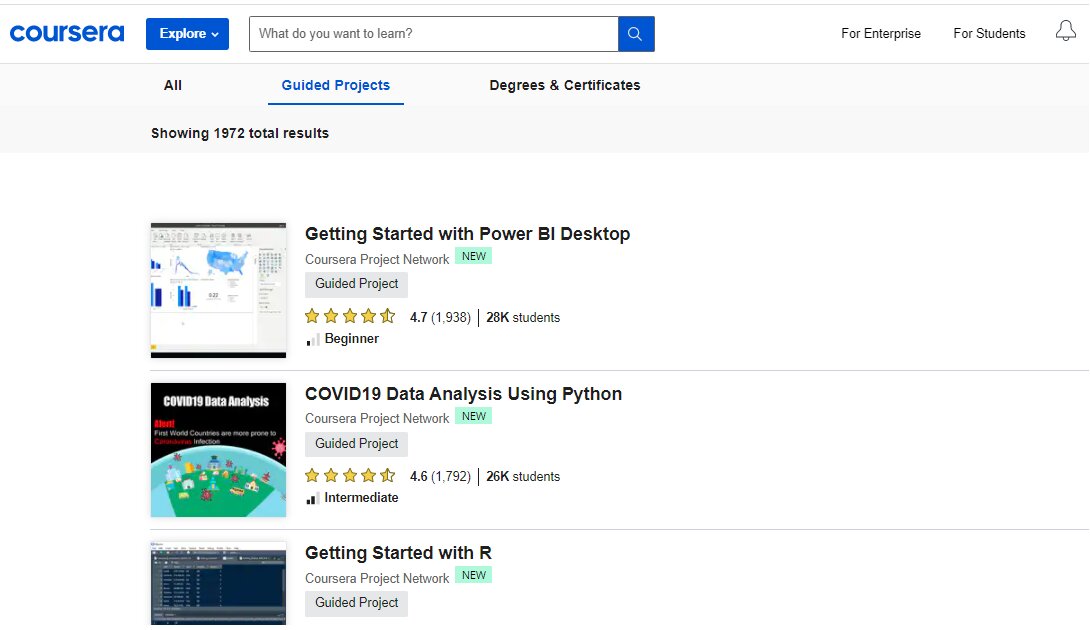The height and width of the screenshot is (630, 1090).
Task: Open the Degrees & Certificates tab
Action: tap(564, 85)
